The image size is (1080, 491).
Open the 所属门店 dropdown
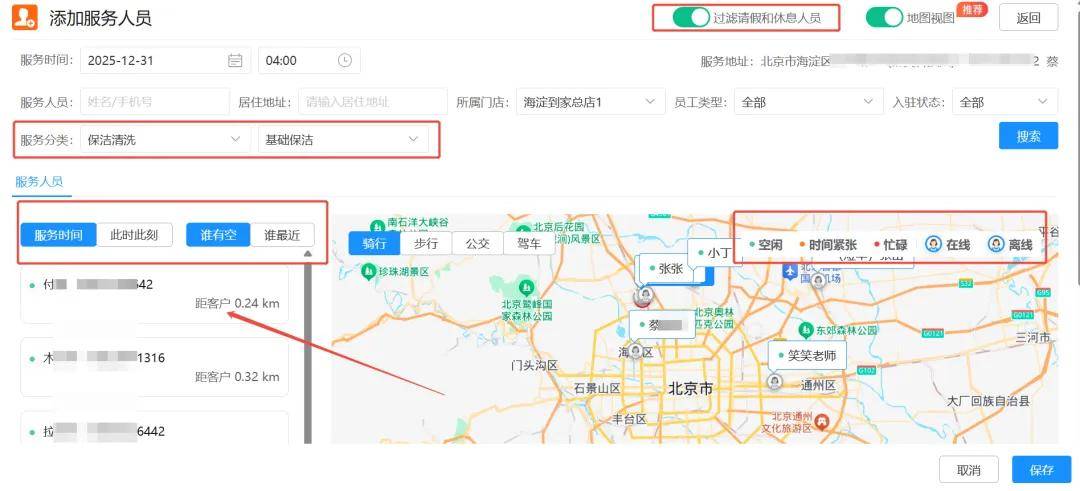coord(590,102)
